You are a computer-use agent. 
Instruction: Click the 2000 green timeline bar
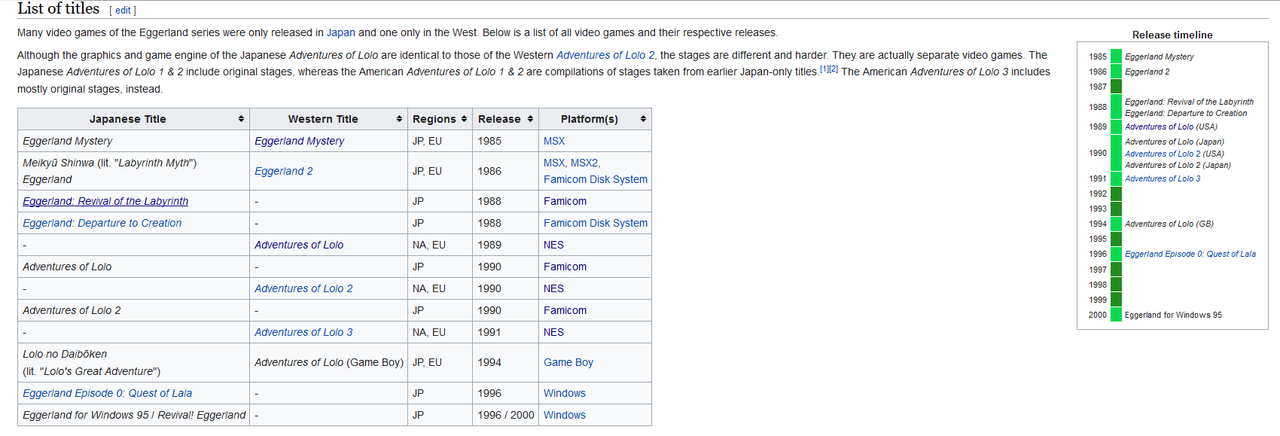pyautogui.click(x=1116, y=315)
